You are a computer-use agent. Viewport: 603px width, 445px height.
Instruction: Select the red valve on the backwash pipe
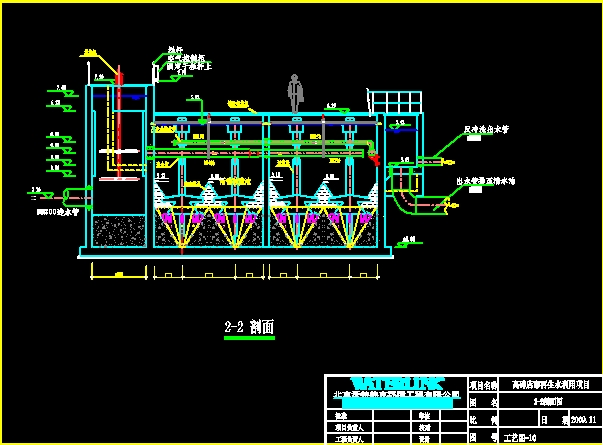pos(373,158)
